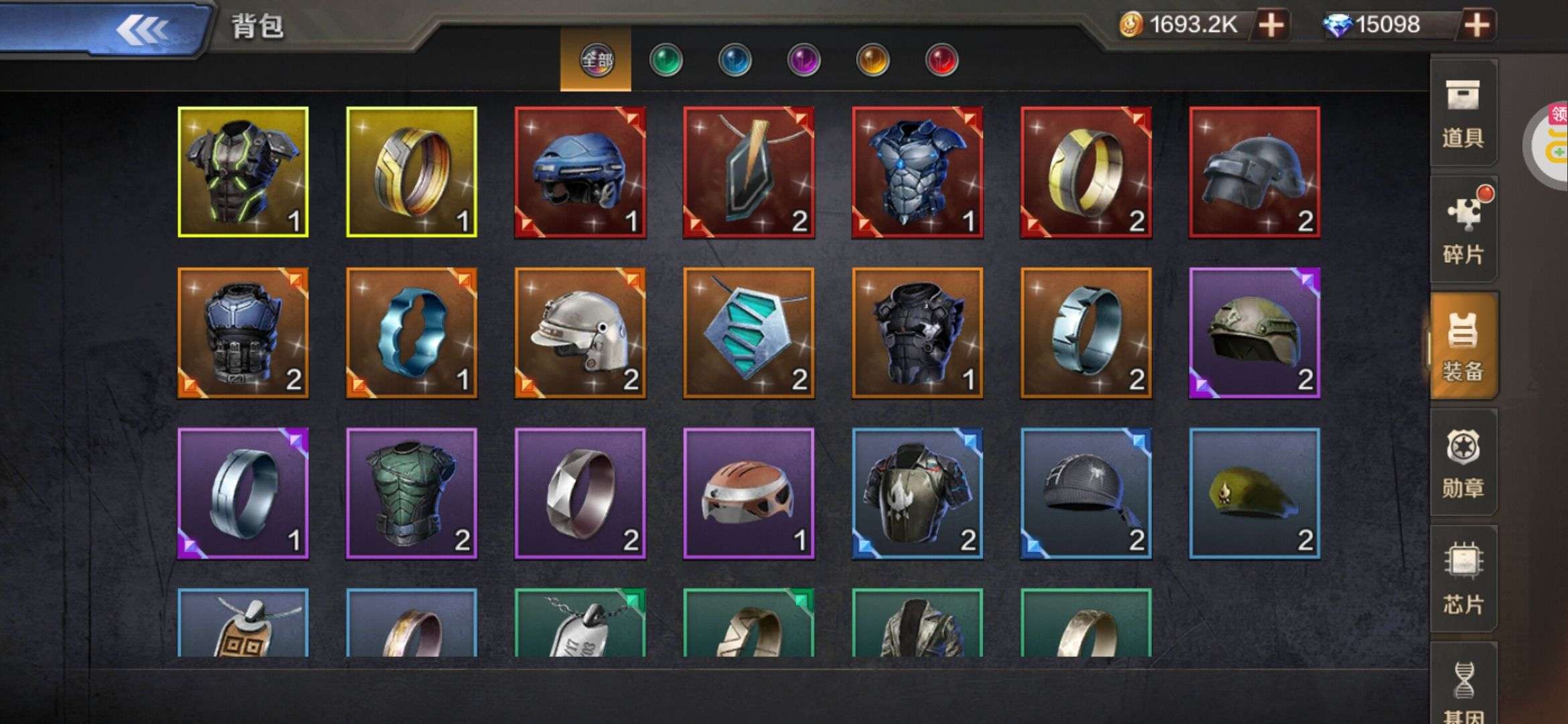Select the 全部 all-quality filter
Screen dimensions: 1568x724
596,60
